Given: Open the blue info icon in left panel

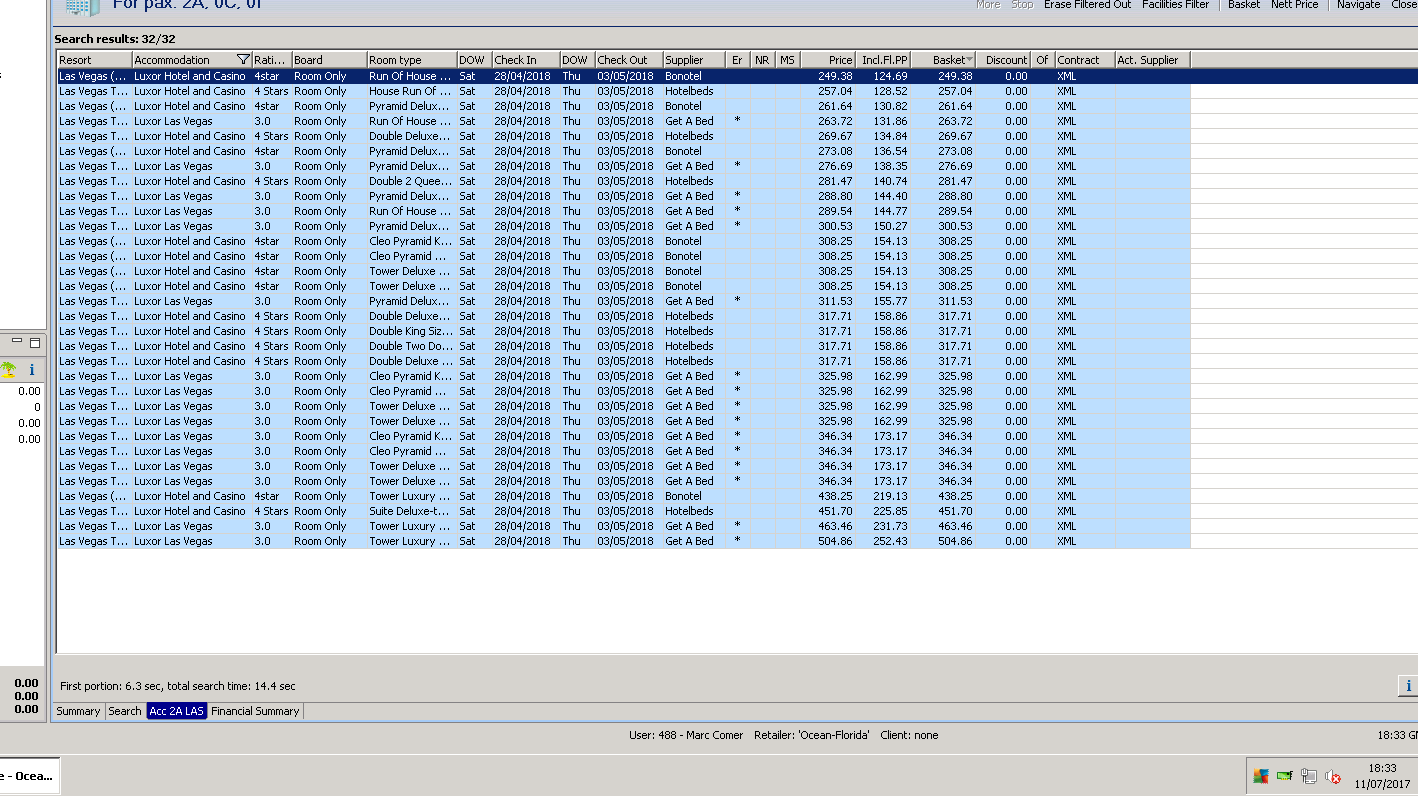Looking at the screenshot, I should point(32,369).
